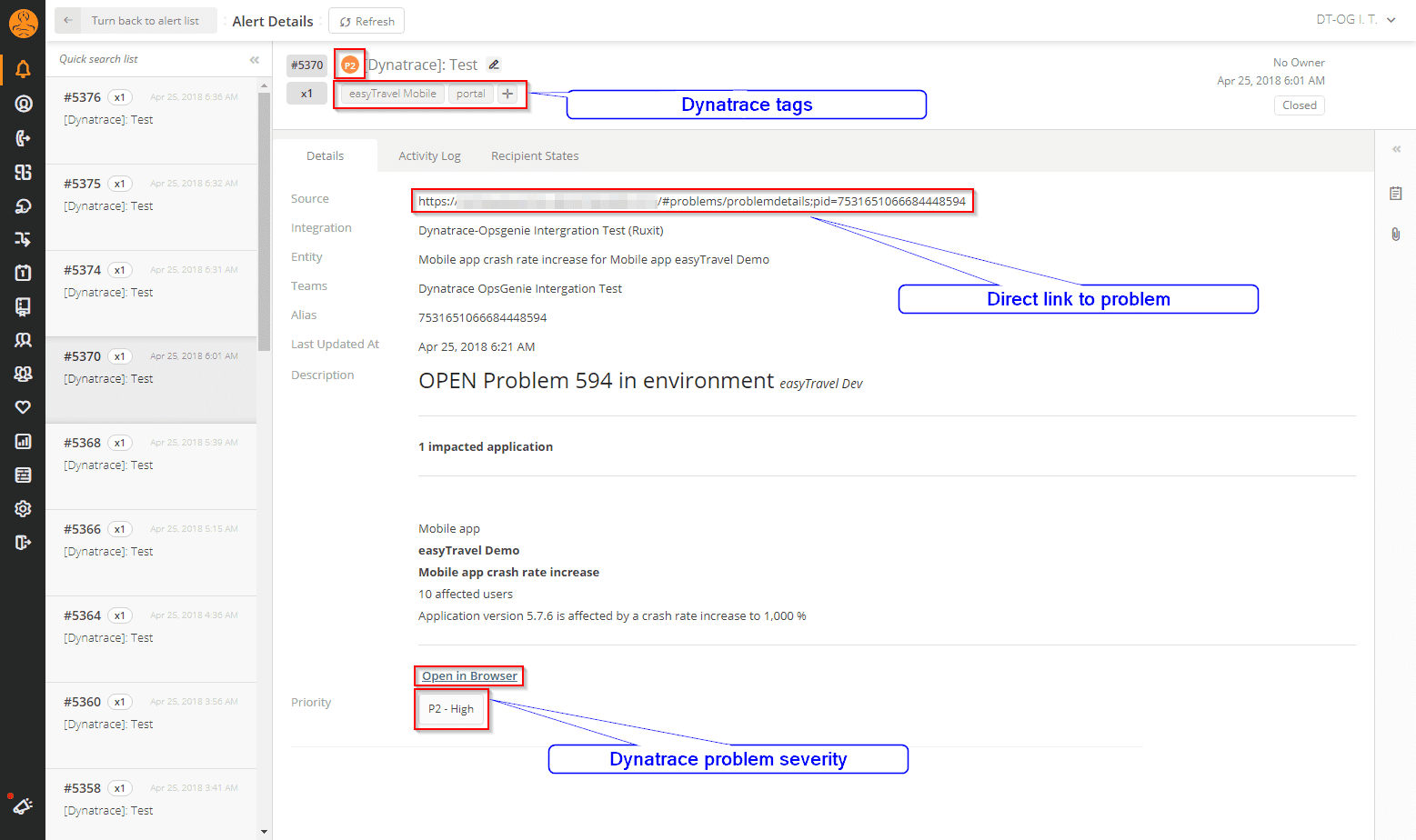
Task: Click the back arrow button
Action: tap(68, 20)
